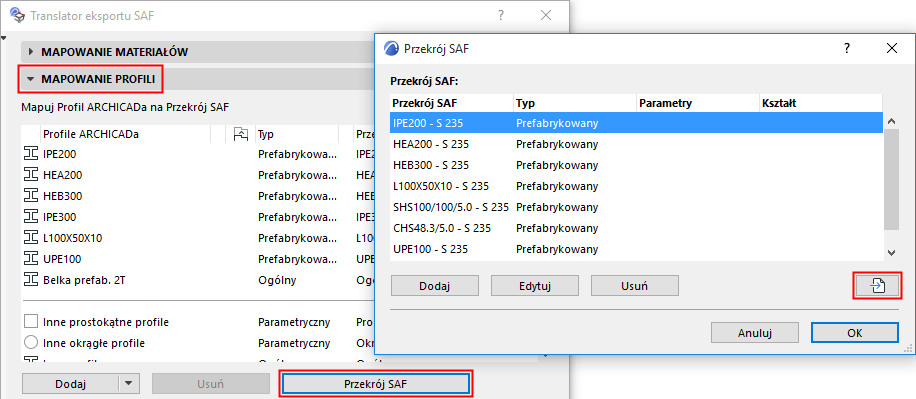Select SHS100/100/5.0 - S 235 row
Screen dimensions: 916x399
(636, 207)
